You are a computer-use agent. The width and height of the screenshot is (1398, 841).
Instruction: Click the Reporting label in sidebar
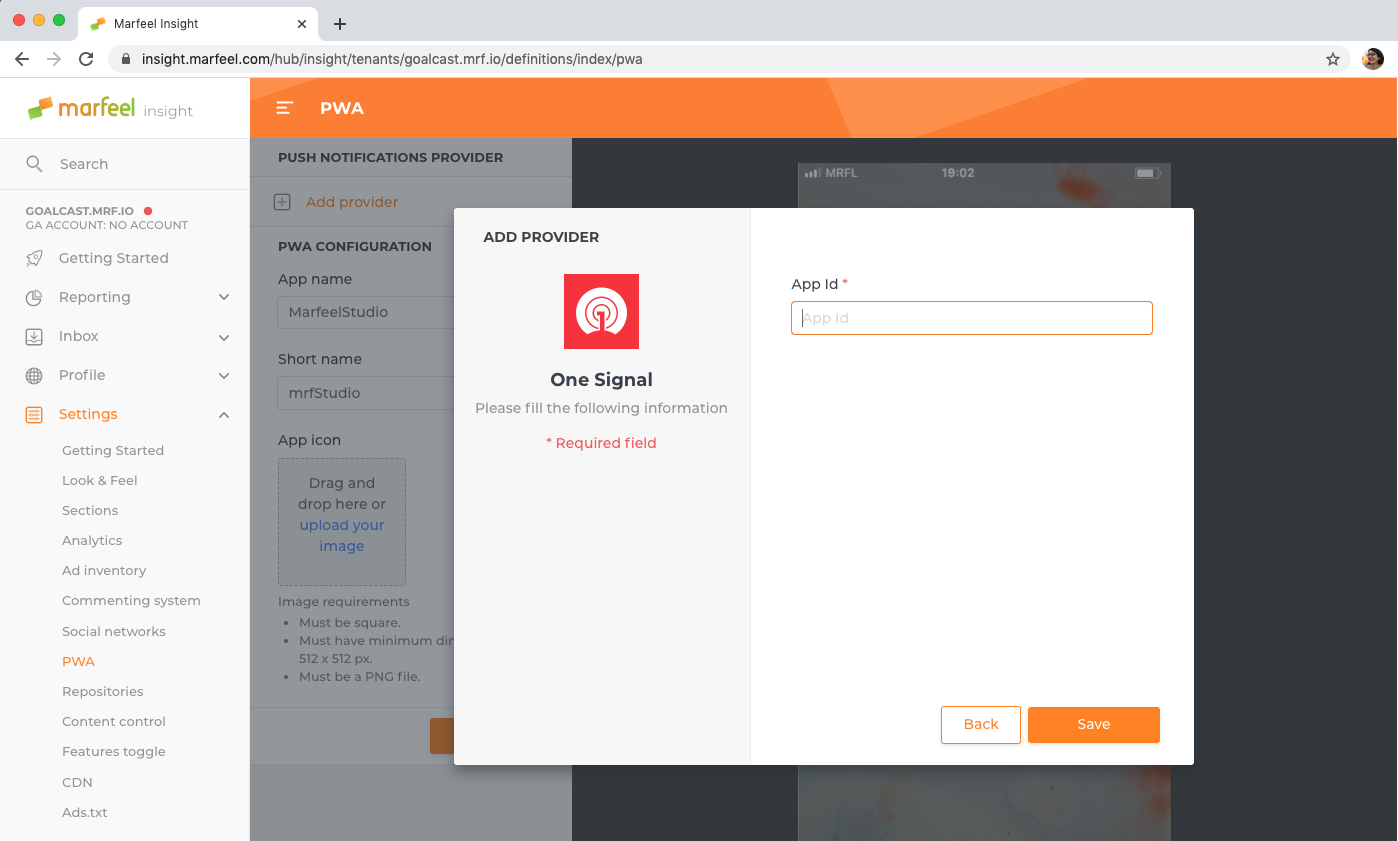tap(95, 297)
